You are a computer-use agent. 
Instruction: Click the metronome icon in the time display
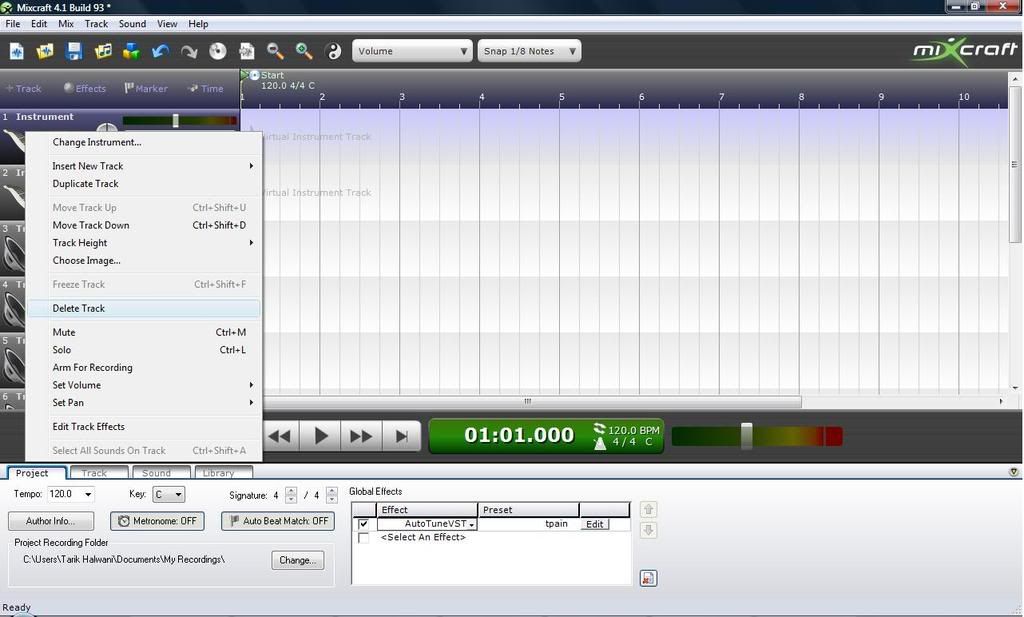(600, 444)
